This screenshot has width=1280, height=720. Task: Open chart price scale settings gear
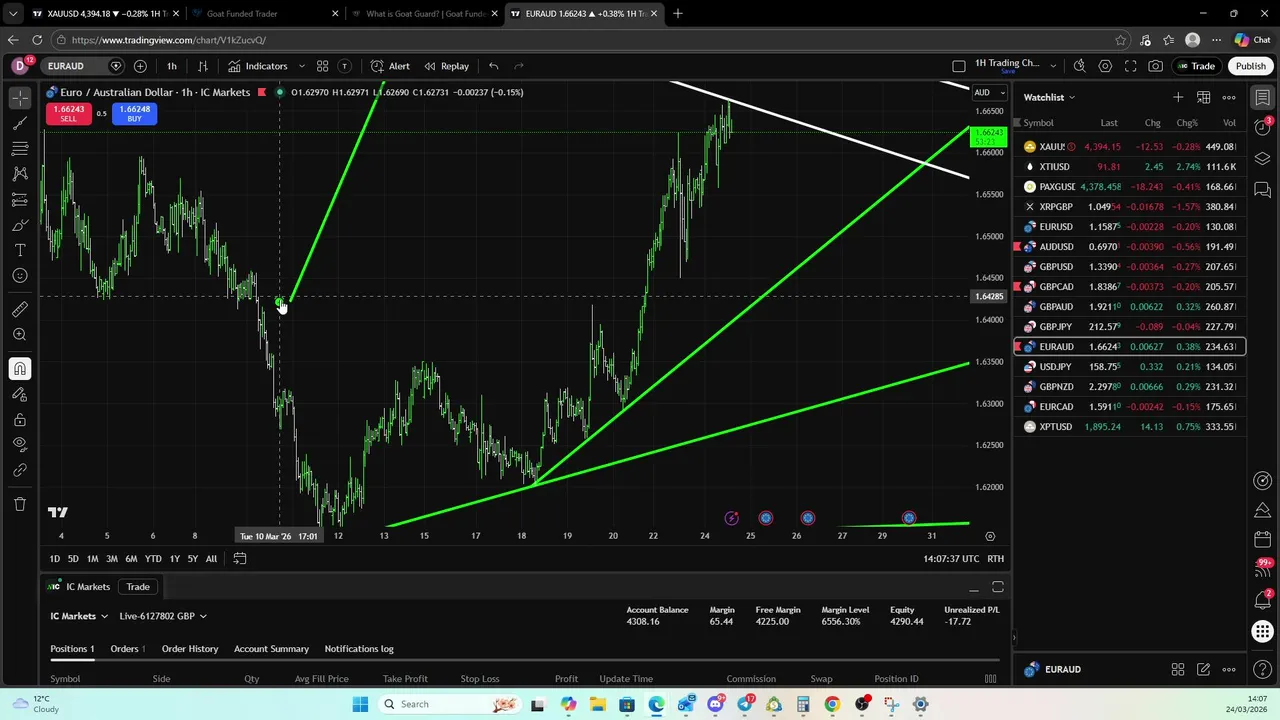click(x=990, y=536)
